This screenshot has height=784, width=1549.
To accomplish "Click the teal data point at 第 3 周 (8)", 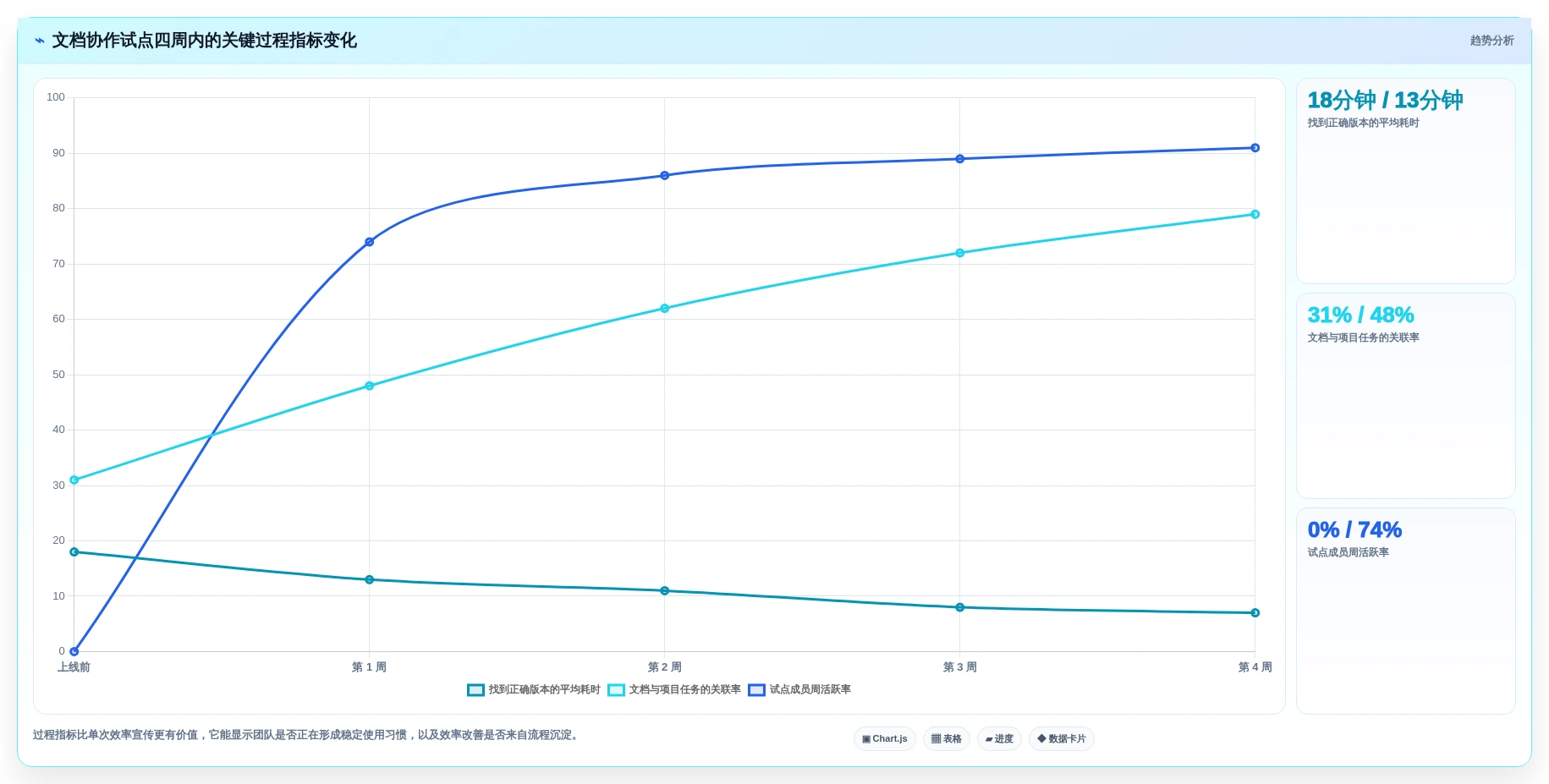I will (959, 607).
